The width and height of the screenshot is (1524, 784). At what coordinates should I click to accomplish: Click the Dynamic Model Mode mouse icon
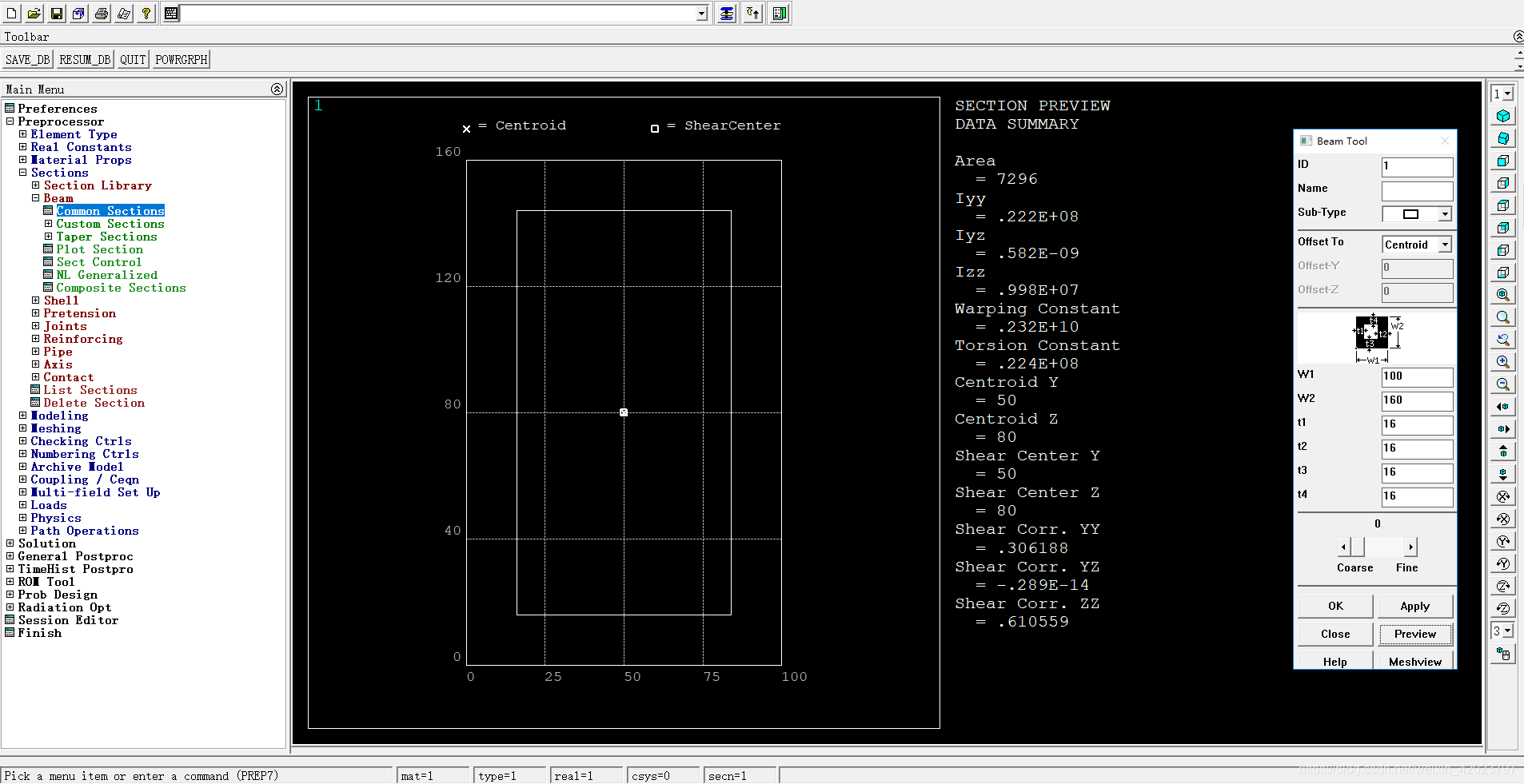pos(1503,654)
